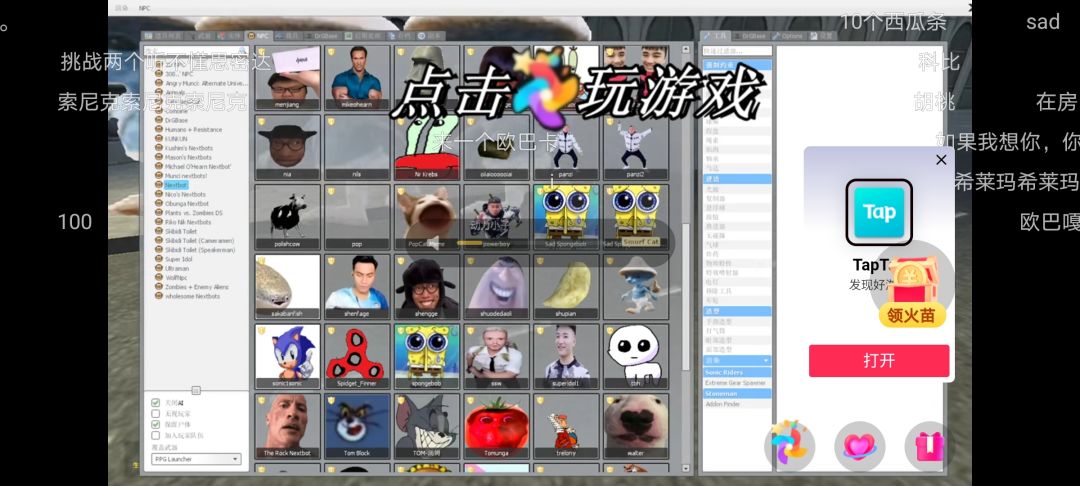This screenshot has width=1080, height=486.
Task: Focus the tool filter field in right panel
Action: point(737,51)
